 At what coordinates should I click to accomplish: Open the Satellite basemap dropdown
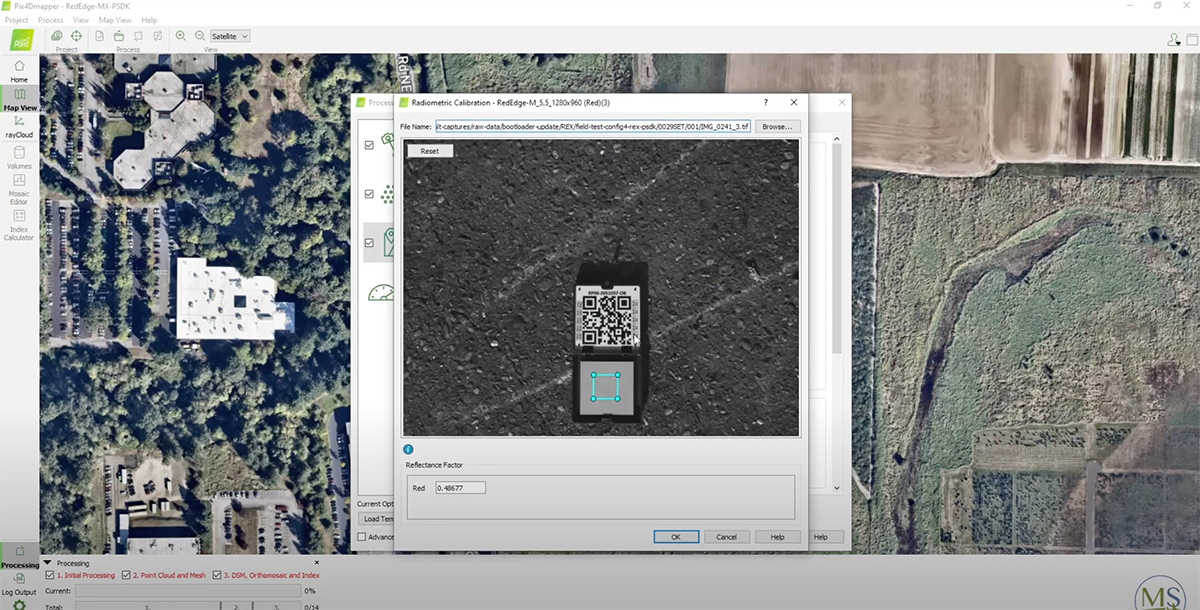tap(227, 35)
